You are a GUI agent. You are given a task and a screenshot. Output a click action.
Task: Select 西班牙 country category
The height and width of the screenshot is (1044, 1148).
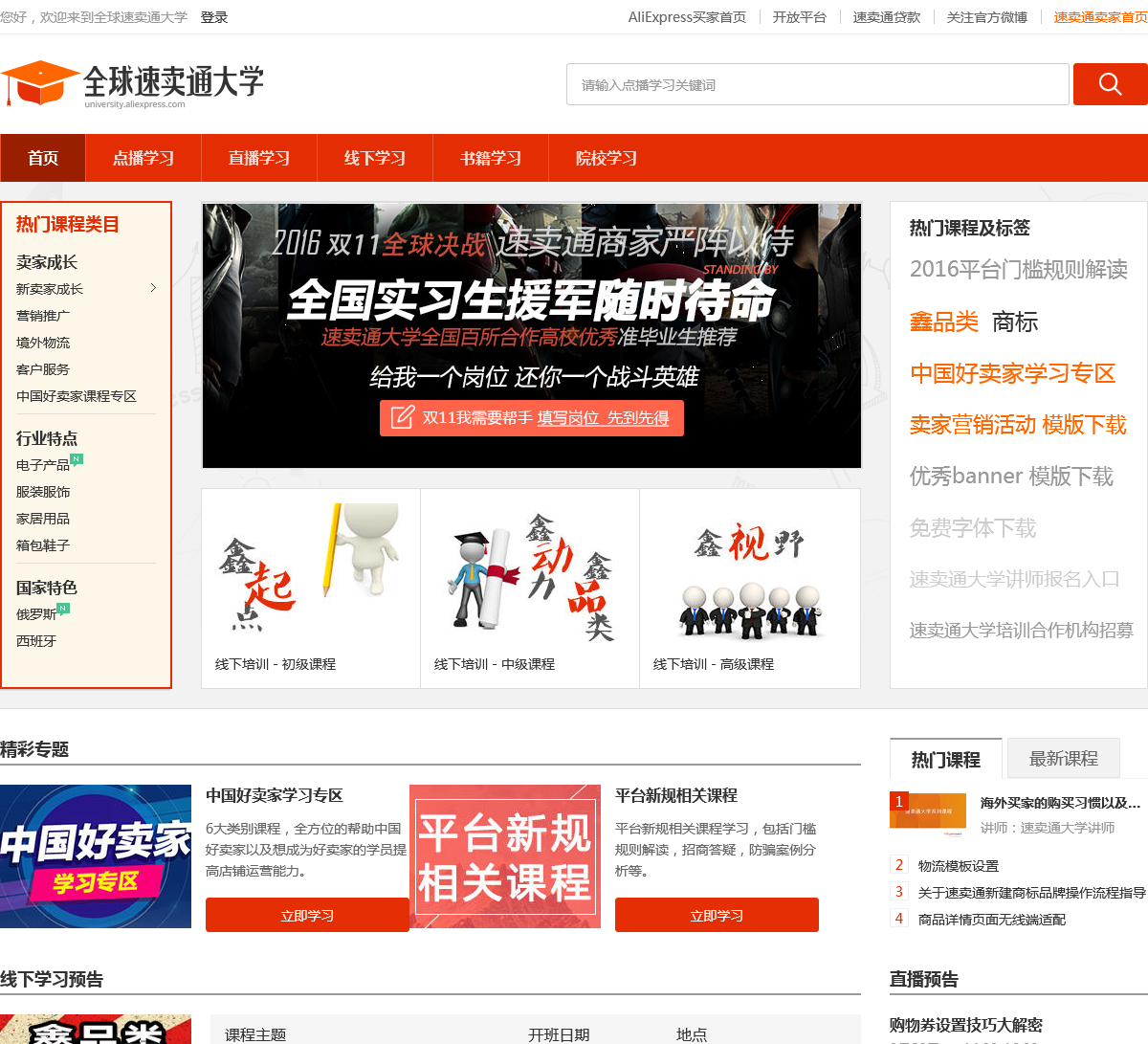tap(36, 641)
